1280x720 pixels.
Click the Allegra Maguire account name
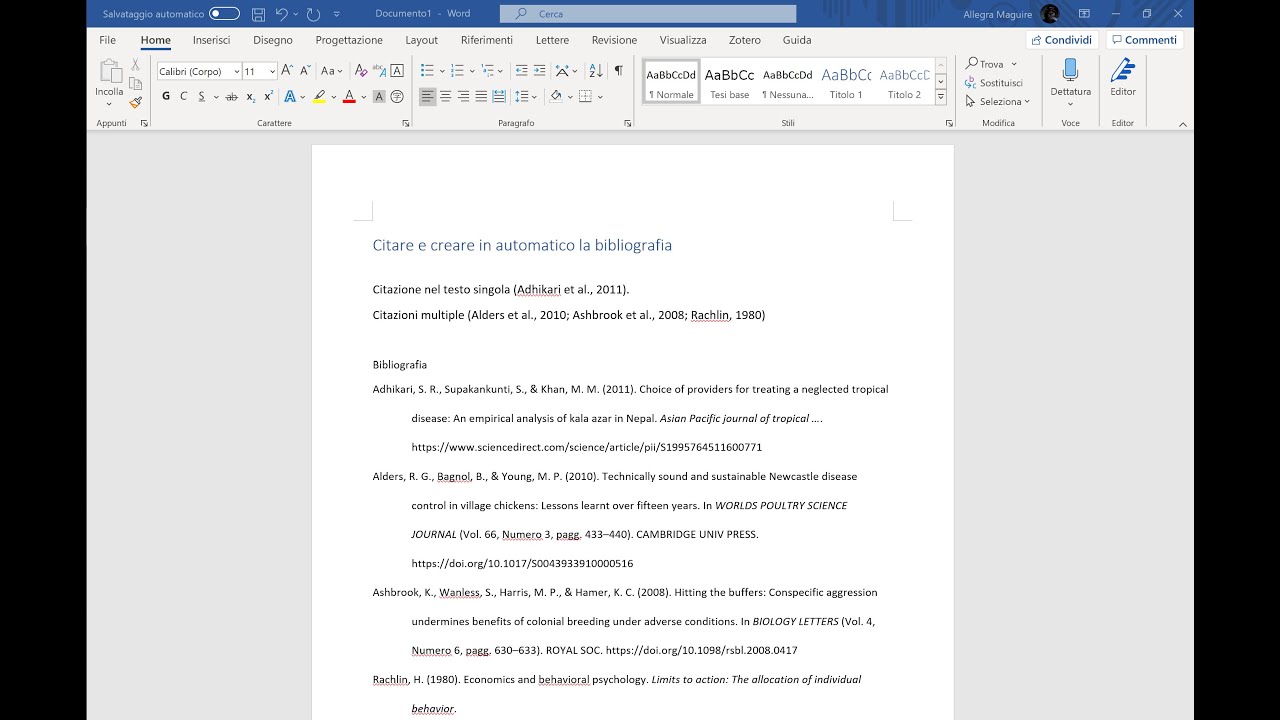pos(997,14)
